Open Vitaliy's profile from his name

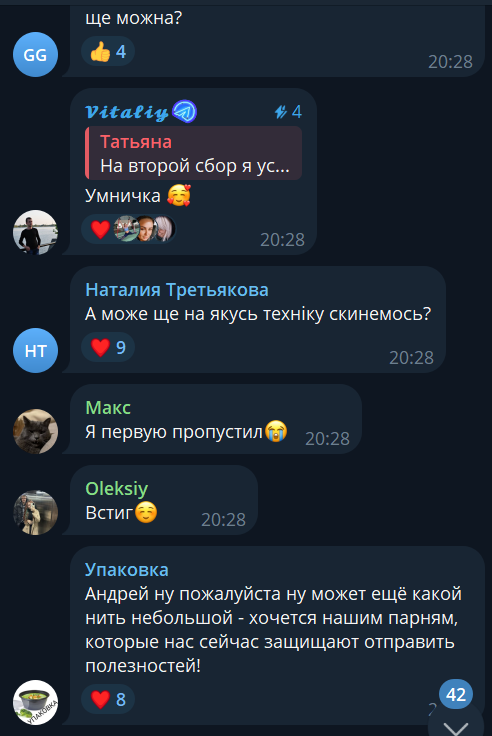[126, 112]
